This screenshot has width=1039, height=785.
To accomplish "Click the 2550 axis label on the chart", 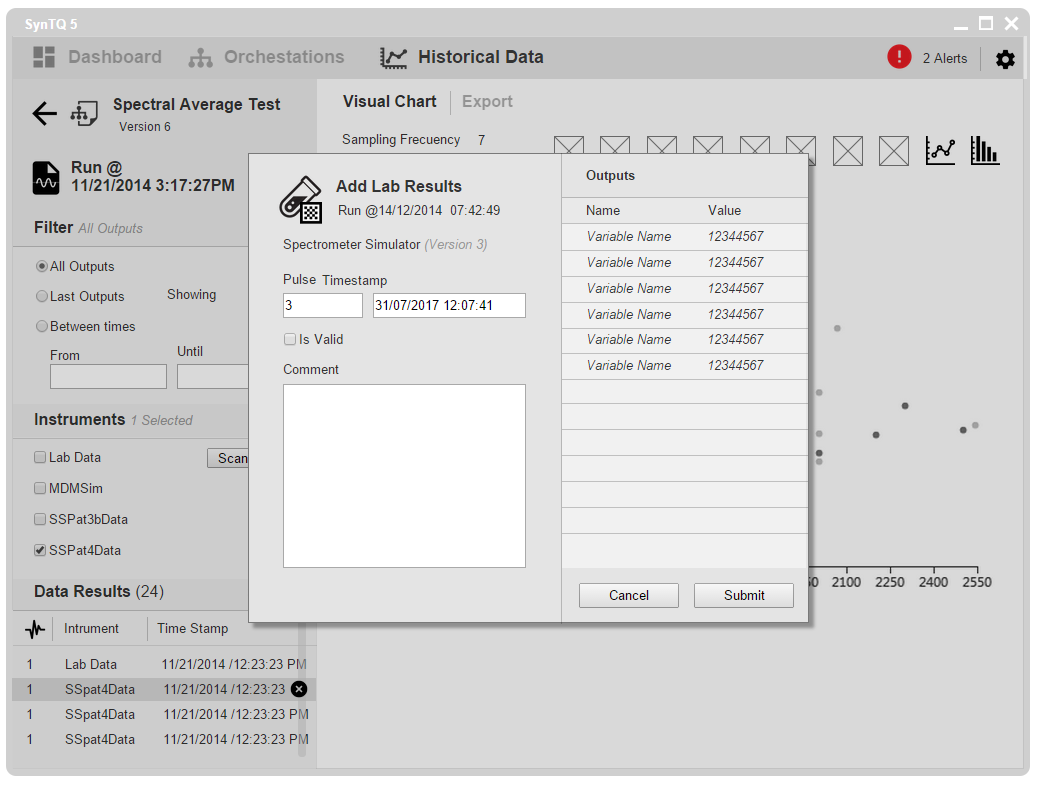I will click(977, 582).
